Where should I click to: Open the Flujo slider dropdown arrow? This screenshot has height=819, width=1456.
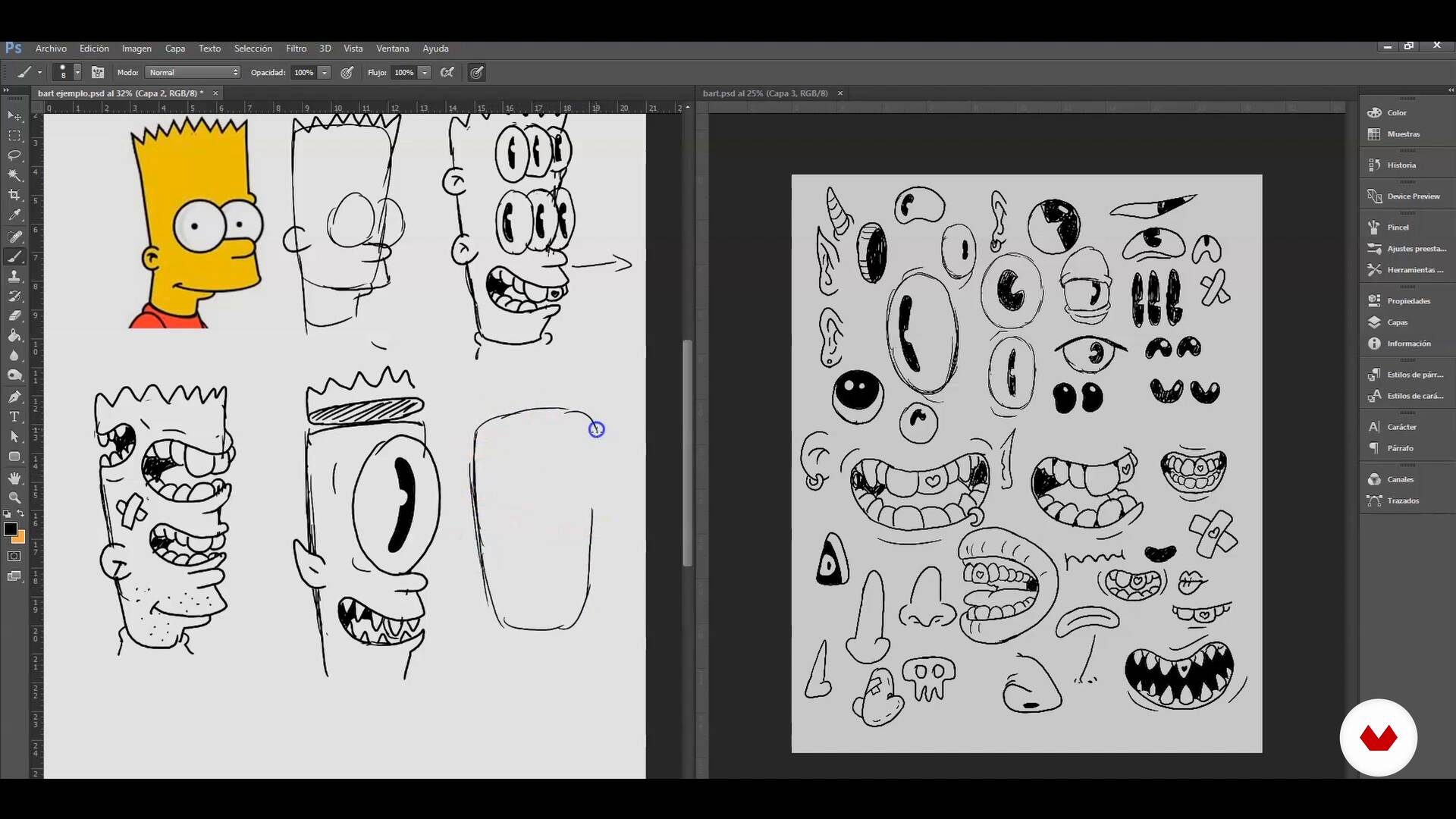(x=425, y=73)
